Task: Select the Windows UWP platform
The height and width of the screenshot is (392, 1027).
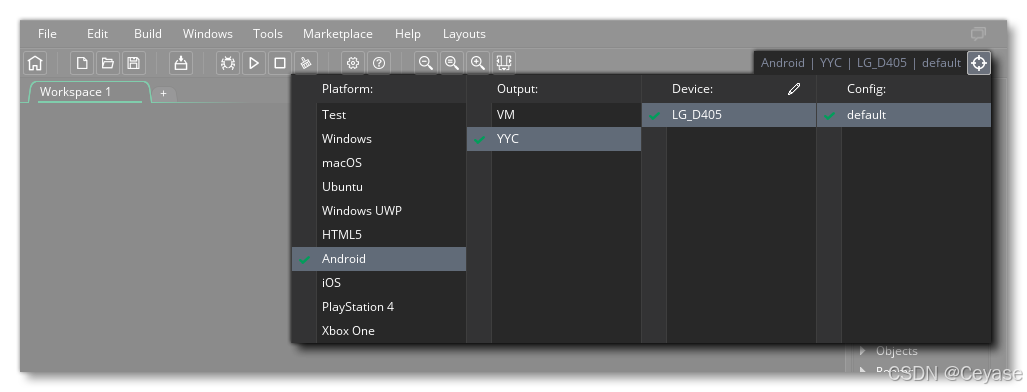Action: click(379, 211)
